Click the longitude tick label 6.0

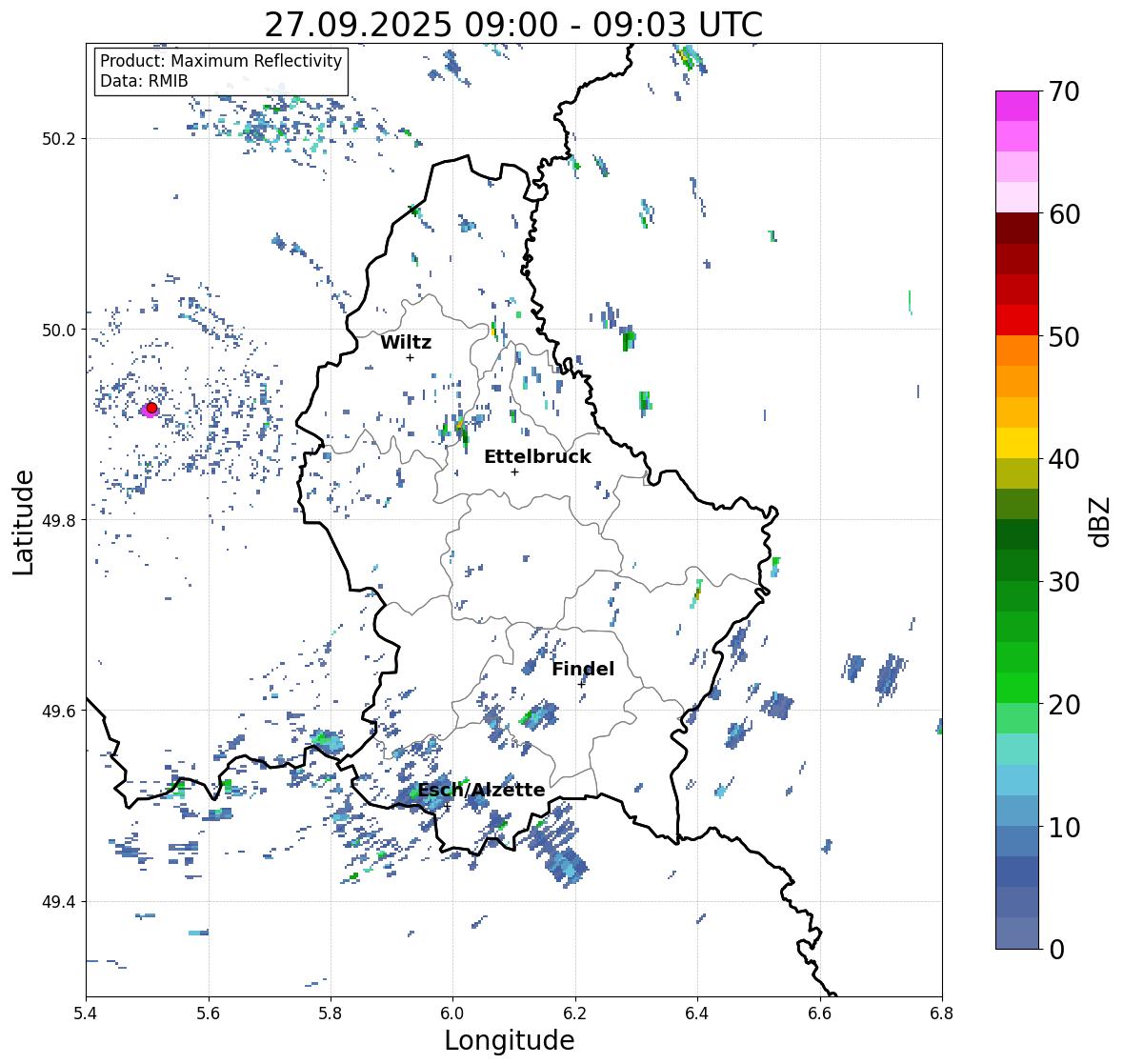[x=452, y=1013]
